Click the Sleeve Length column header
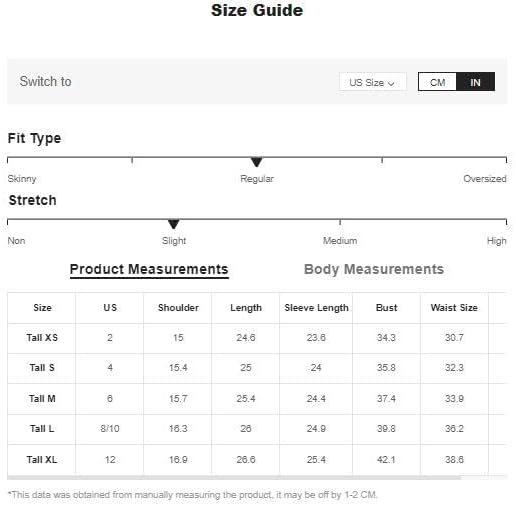The height and width of the screenshot is (506, 516). point(316,308)
